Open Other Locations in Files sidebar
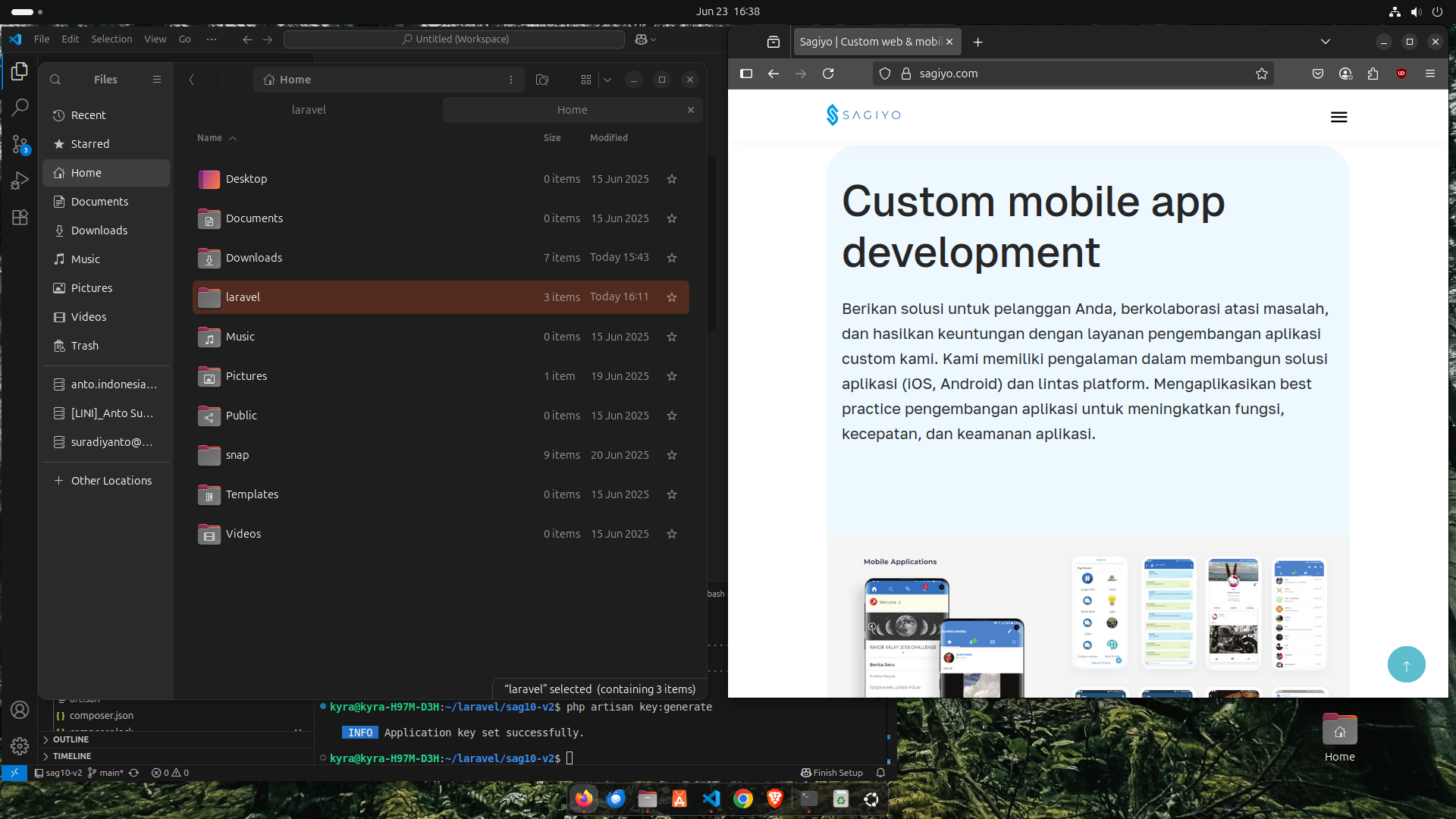The image size is (1456, 819). (x=106, y=481)
